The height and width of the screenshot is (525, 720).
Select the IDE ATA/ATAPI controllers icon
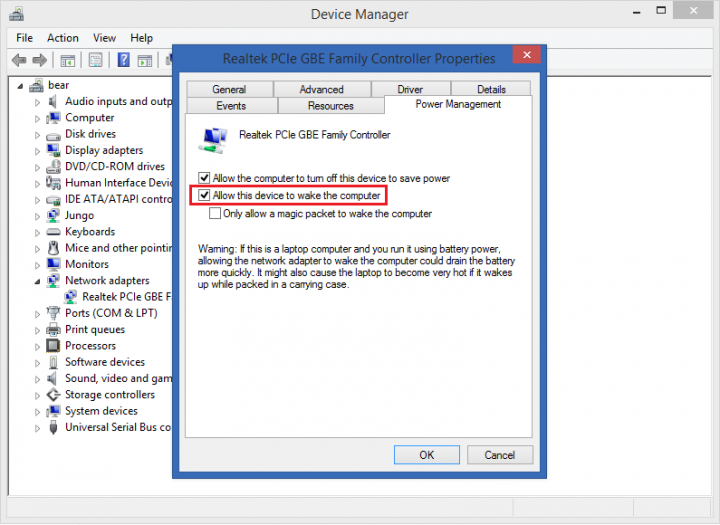[x=53, y=200]
